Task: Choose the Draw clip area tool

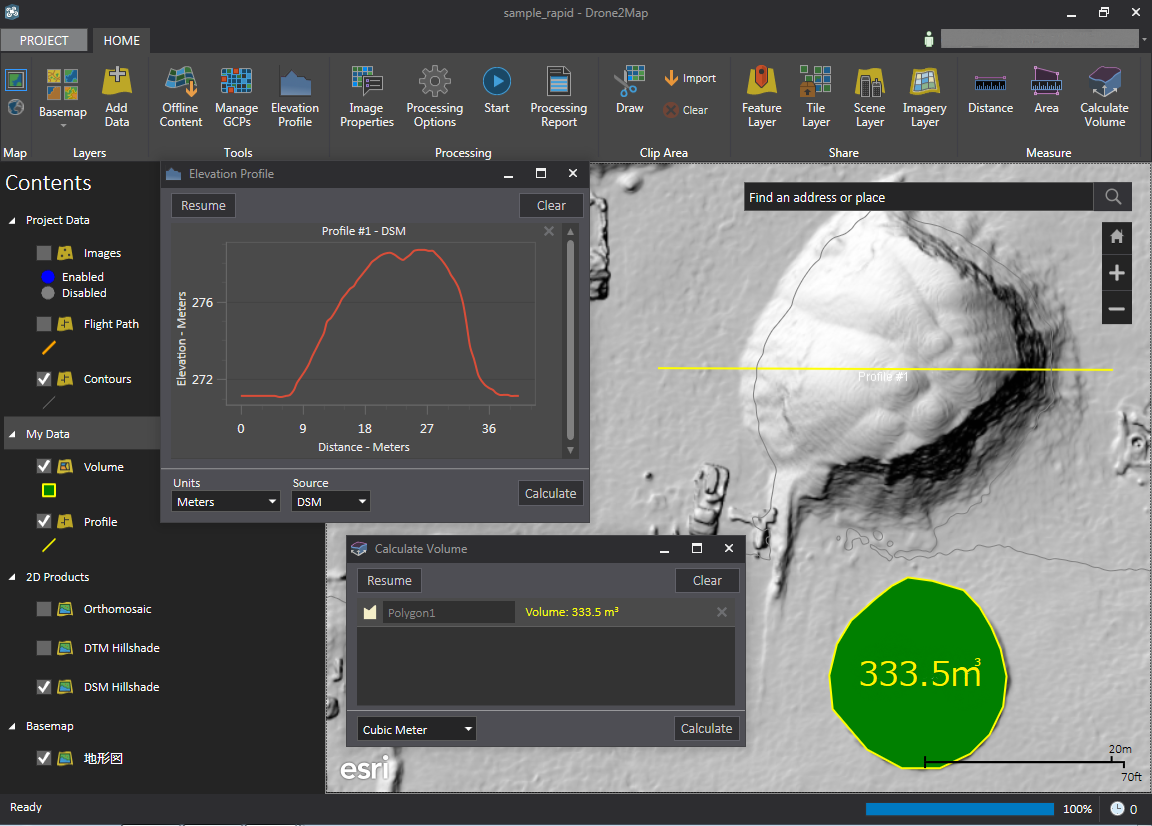Action: (x=630, y=90)
